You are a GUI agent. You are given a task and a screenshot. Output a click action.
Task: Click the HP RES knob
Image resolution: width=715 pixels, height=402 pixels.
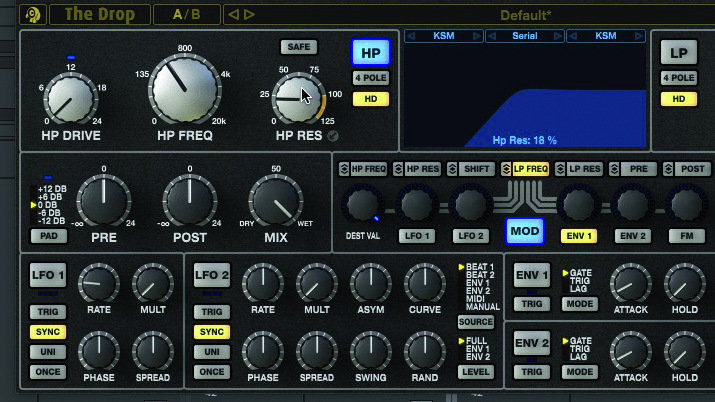tap(299, 98)
